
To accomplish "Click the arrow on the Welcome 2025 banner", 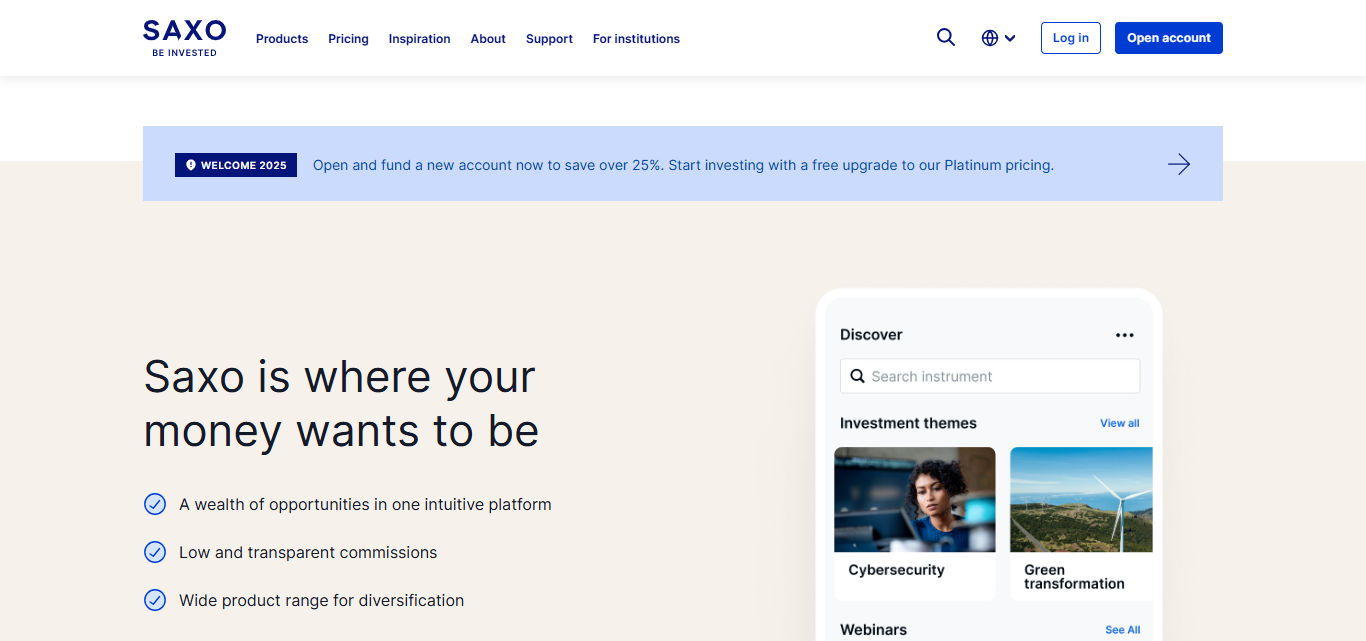I will pyautogui.click(x=1179, y=164).
